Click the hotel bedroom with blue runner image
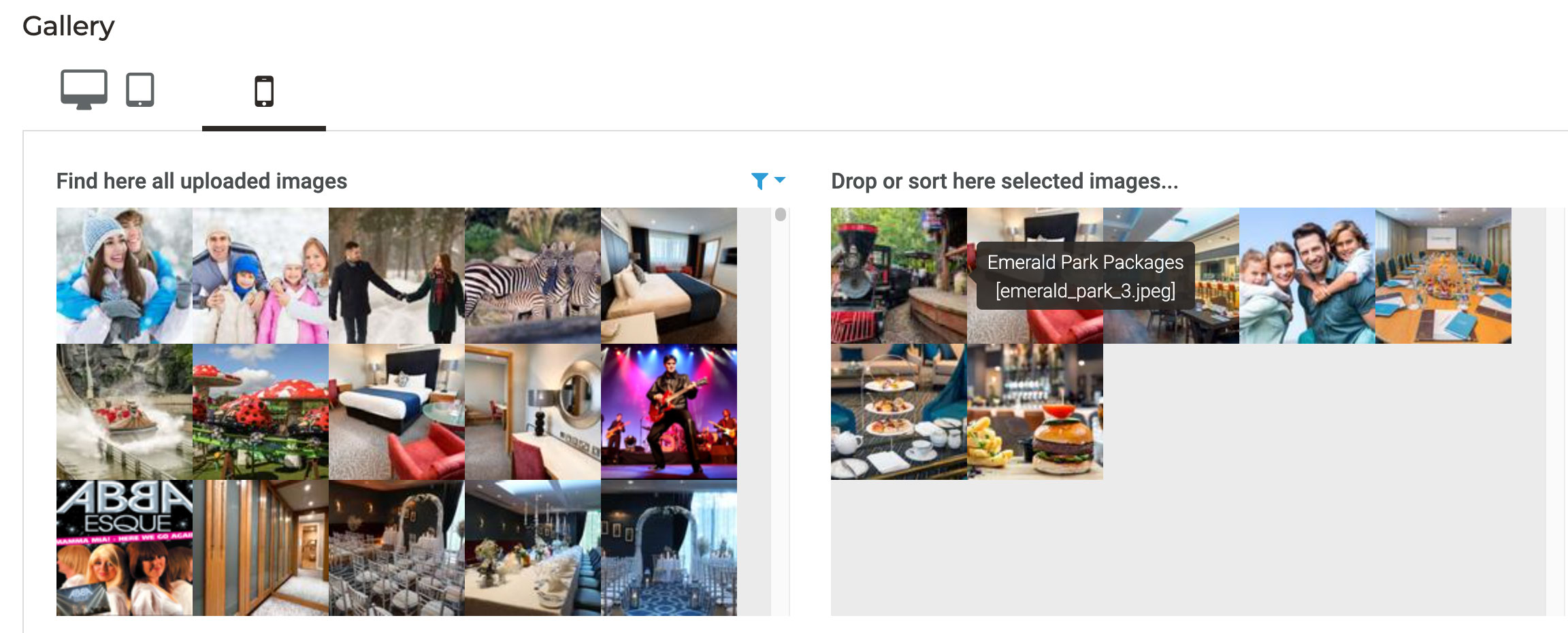This screenshot has height=633, width=1568. pyautogui.click(x=397, y=412)
